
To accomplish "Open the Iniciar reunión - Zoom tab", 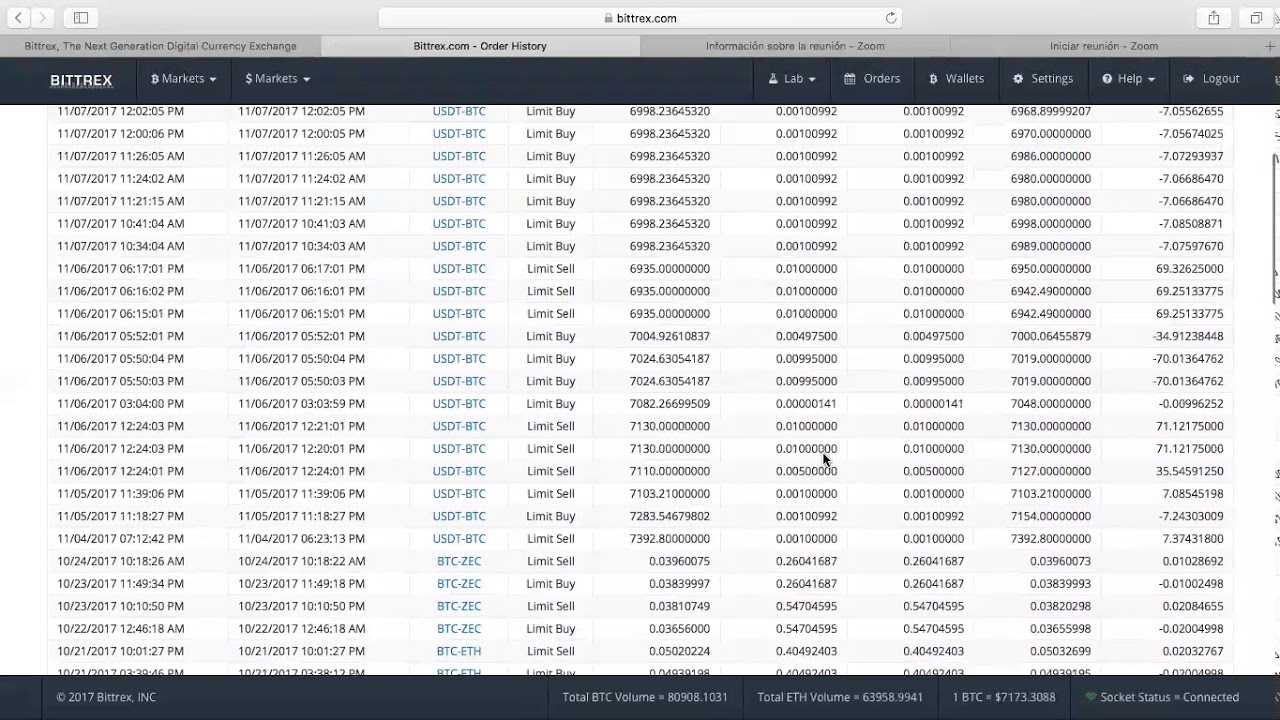I will [1104, 46].
